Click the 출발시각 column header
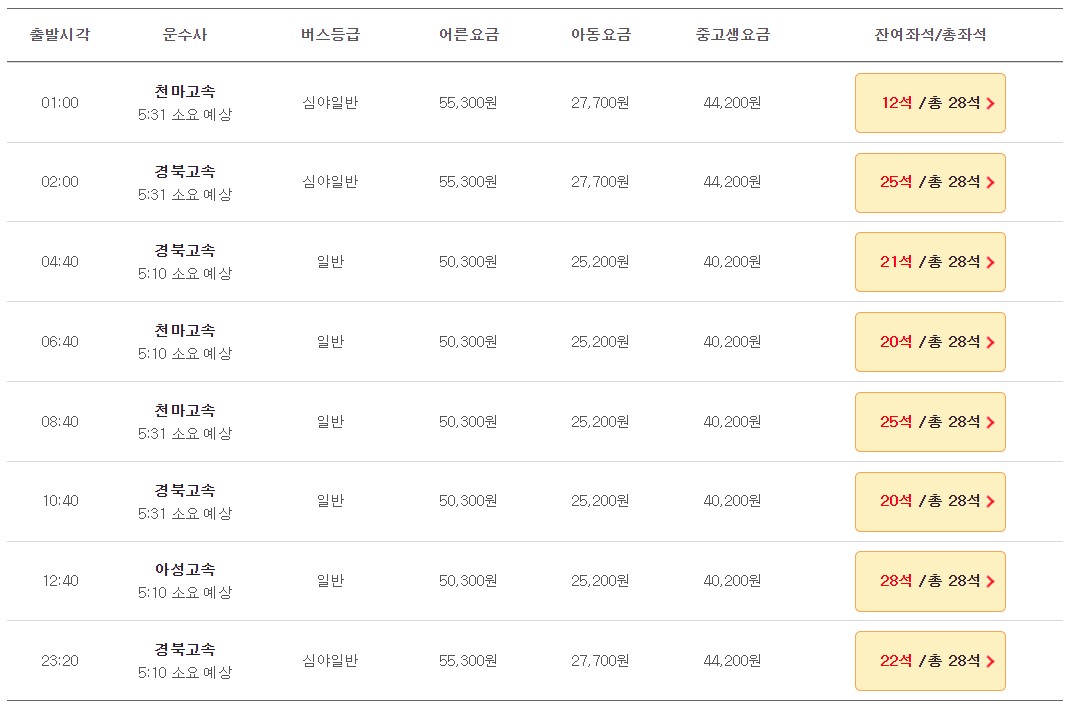 (x=59, y=35)
